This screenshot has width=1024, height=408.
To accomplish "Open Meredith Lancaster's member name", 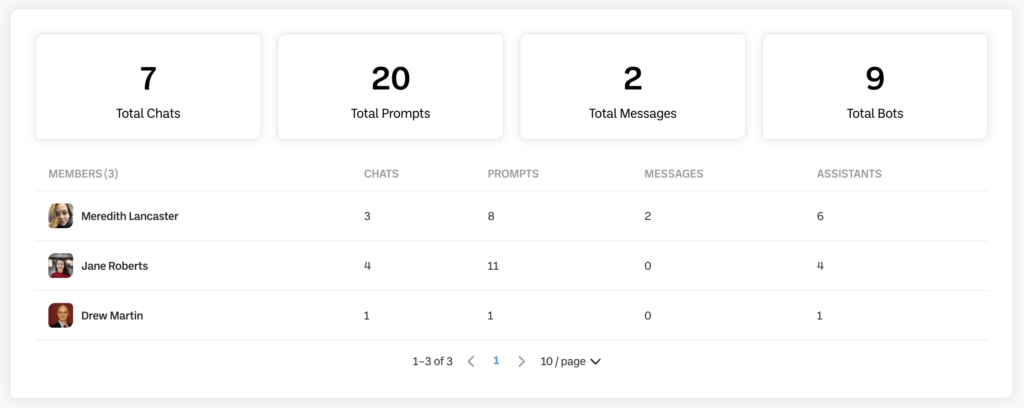I will click(x=129, y=216).
